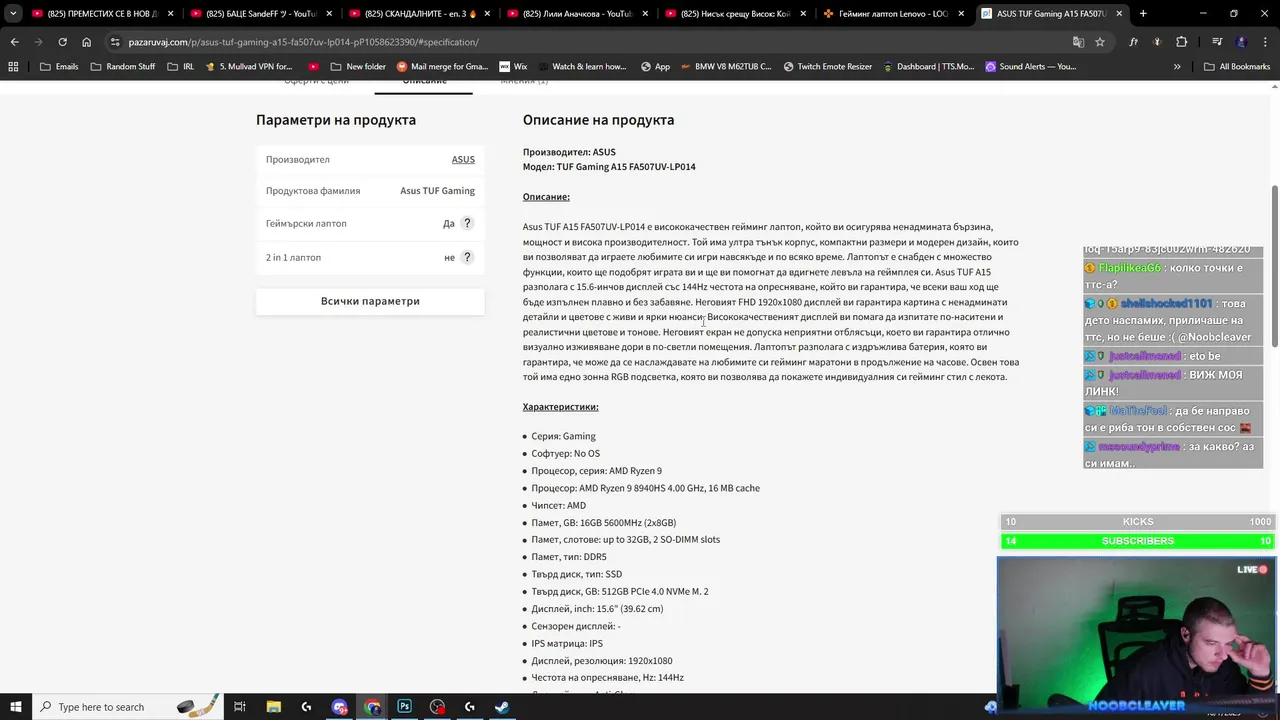Click the Софтуер: No OS spec line
This screenshot has width=1280, height=720.
[565, 454]
